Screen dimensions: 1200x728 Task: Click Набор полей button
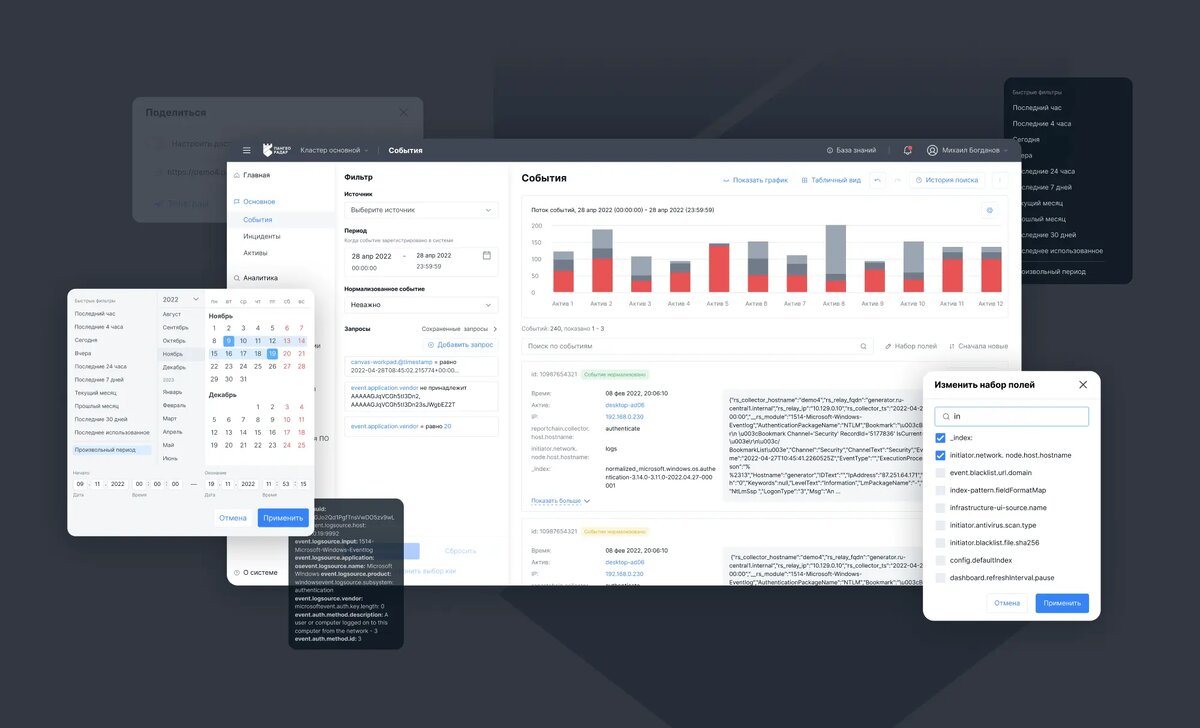tap(911, 346)
